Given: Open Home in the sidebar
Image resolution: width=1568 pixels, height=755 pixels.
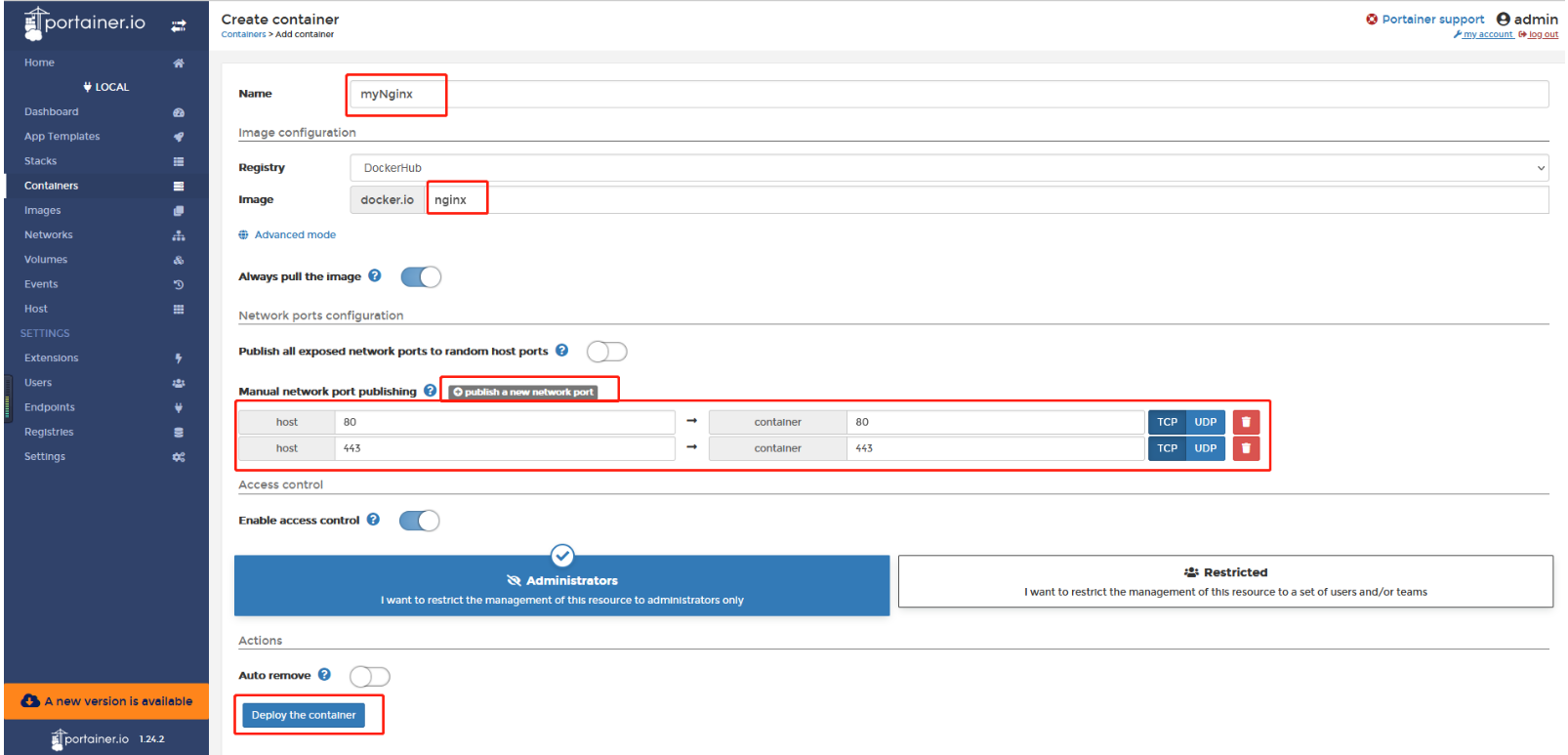Looking at the screenshot, I should [39, 63].
